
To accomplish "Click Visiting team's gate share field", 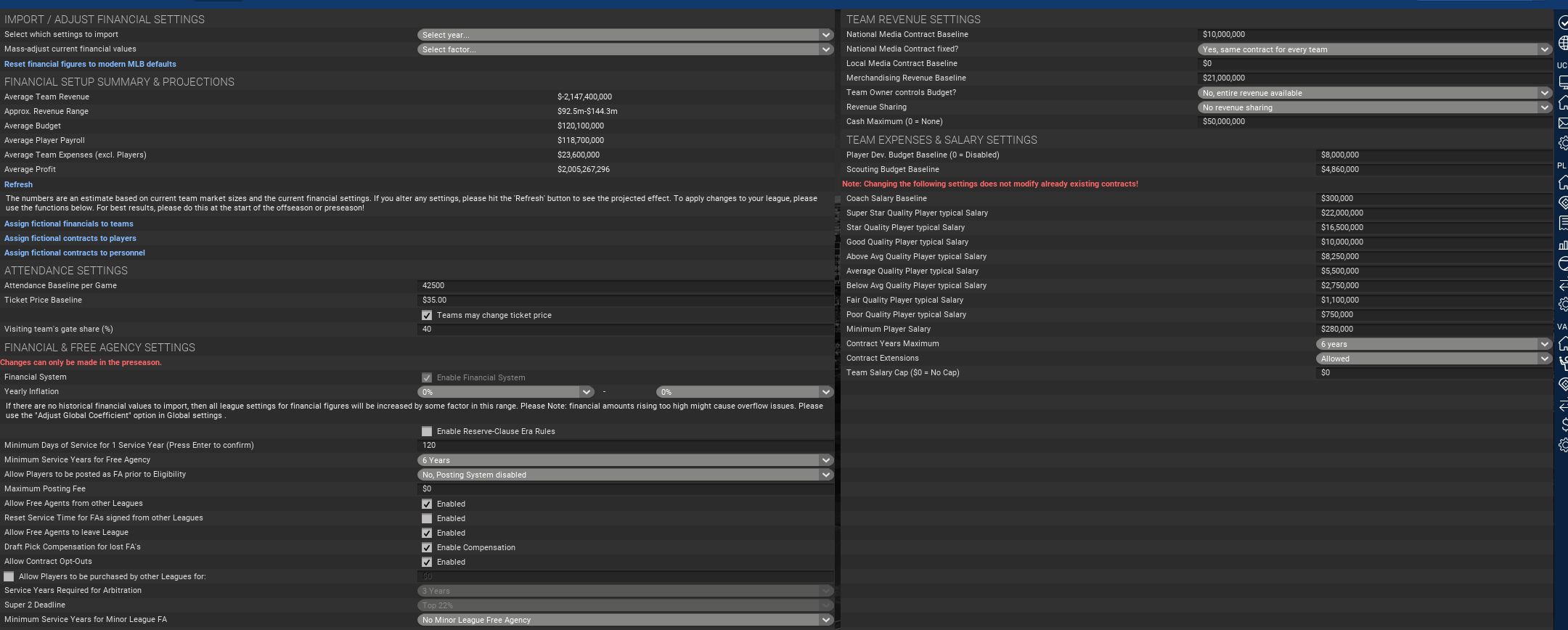I will [626, 329].
